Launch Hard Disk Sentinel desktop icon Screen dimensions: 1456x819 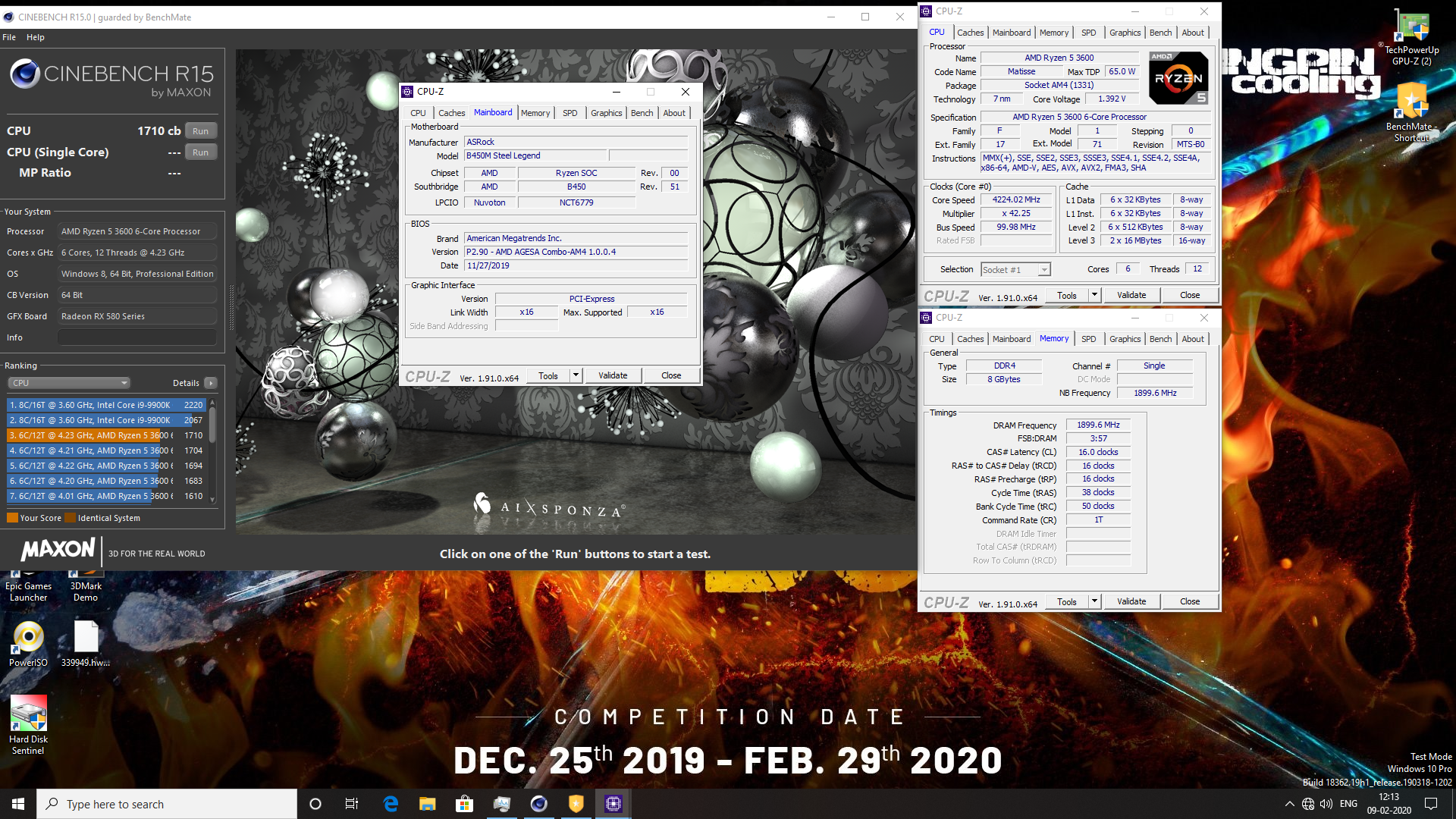click(28, 724)
